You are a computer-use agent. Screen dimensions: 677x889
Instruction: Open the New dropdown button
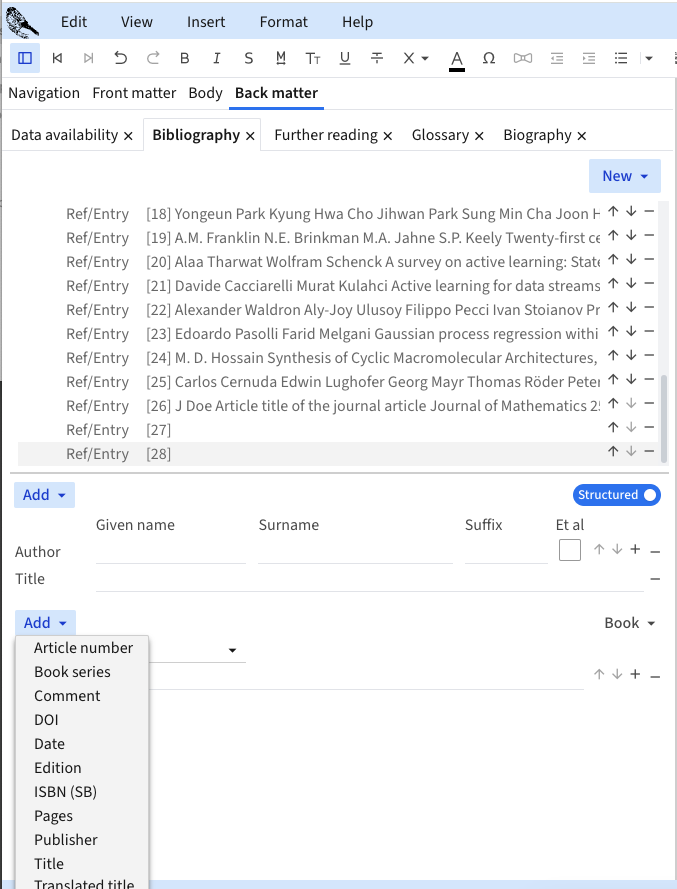(625, 176)
